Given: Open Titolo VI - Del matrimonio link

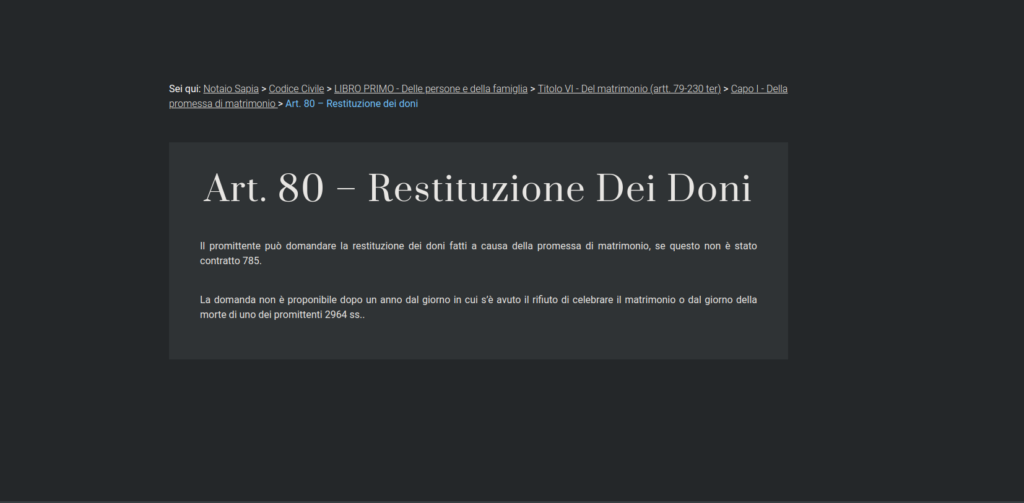Looking at the screenshot, I should [629, 89].
